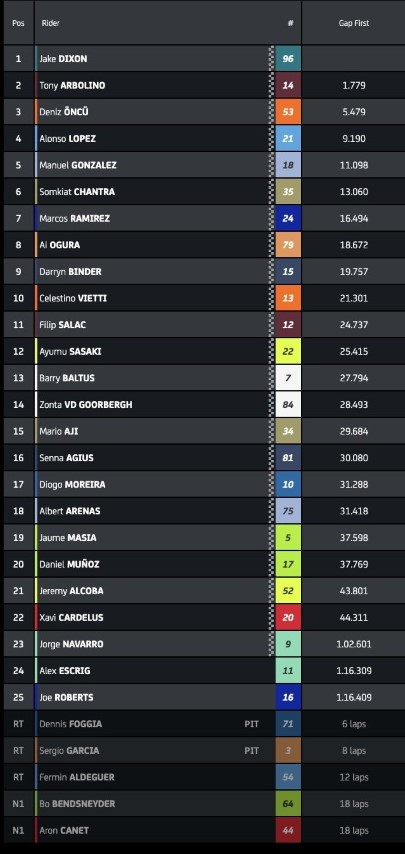Image resolution: width=405 pixels, height=854 pixels.
Task: Select Alonso Lopez's number 21 badge
Action: tap(288, 138)
